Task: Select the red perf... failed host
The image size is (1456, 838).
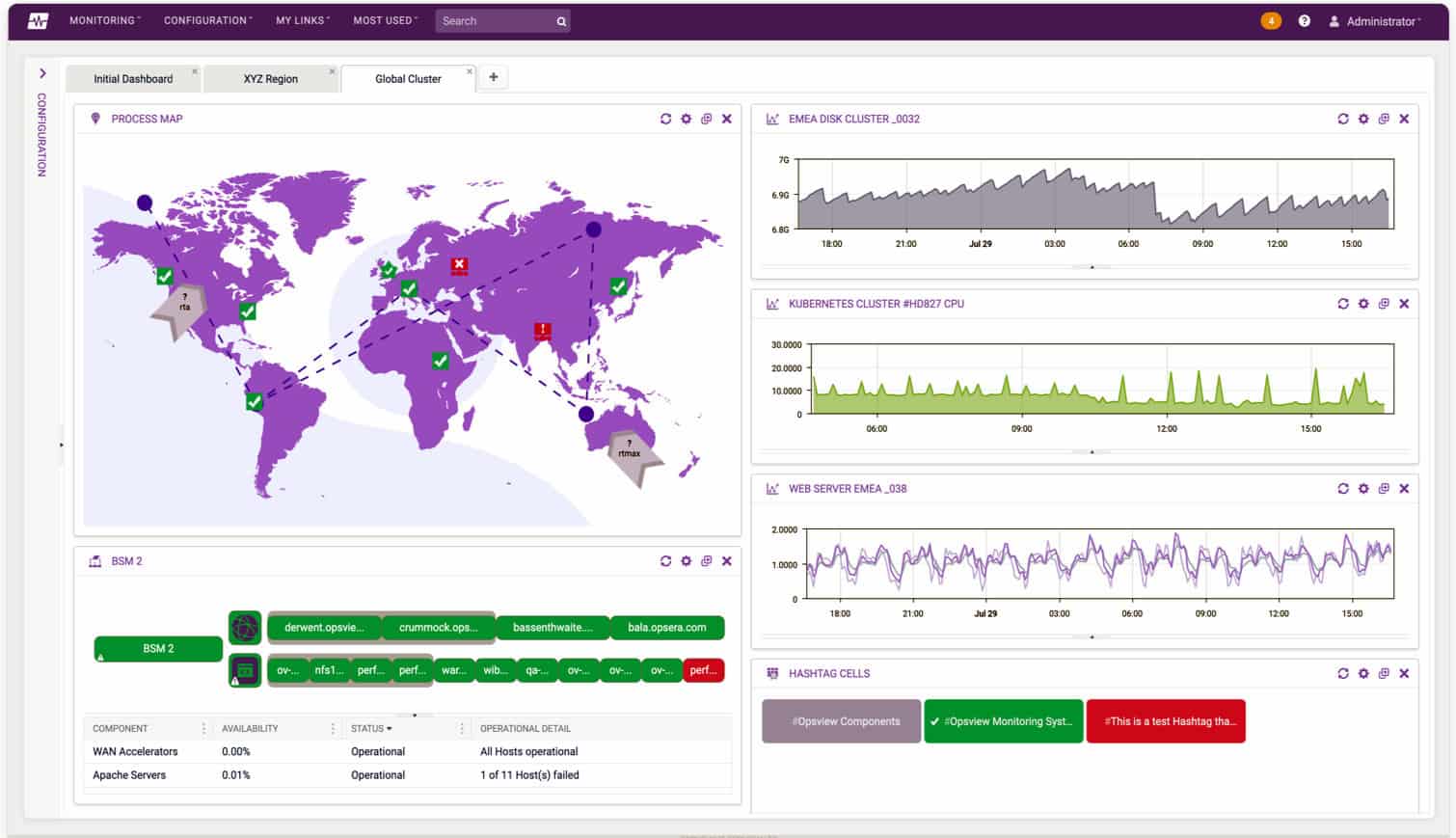Action: (704, 670)
